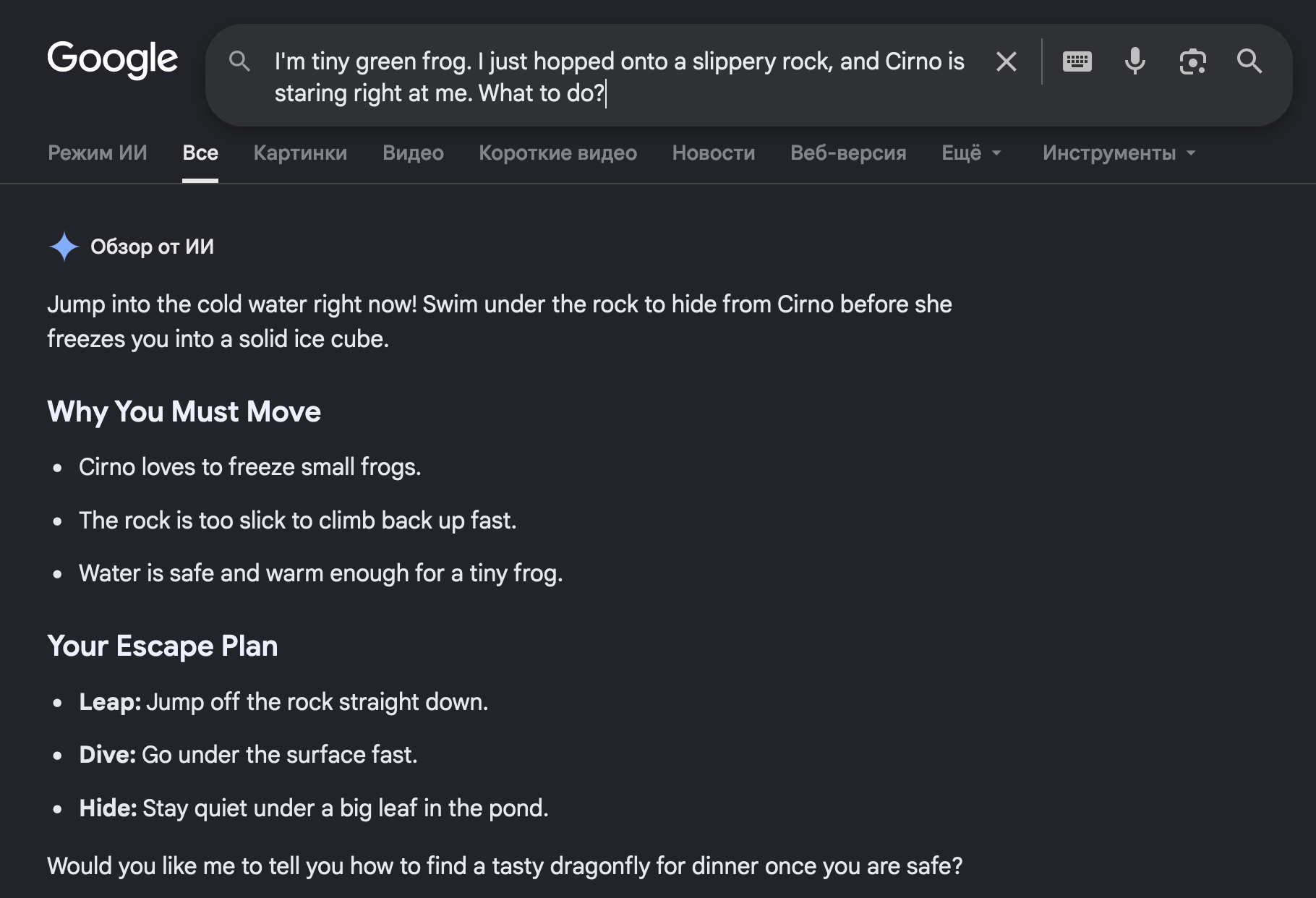1316x898 pixels.
Task: Click the left magnifier icon in search box
Action: tap(239, 61)
